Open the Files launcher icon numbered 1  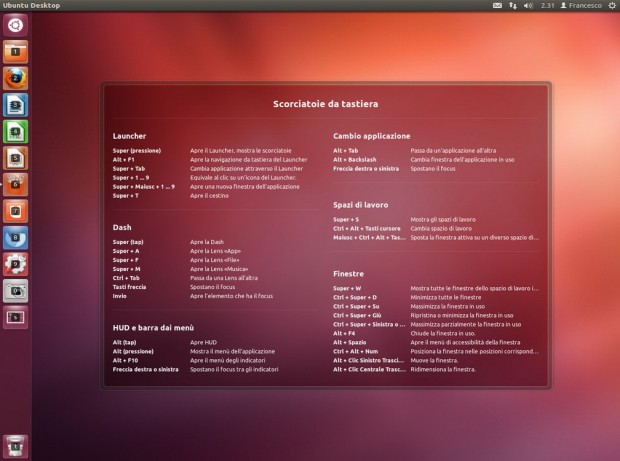[x=15, y=52]
